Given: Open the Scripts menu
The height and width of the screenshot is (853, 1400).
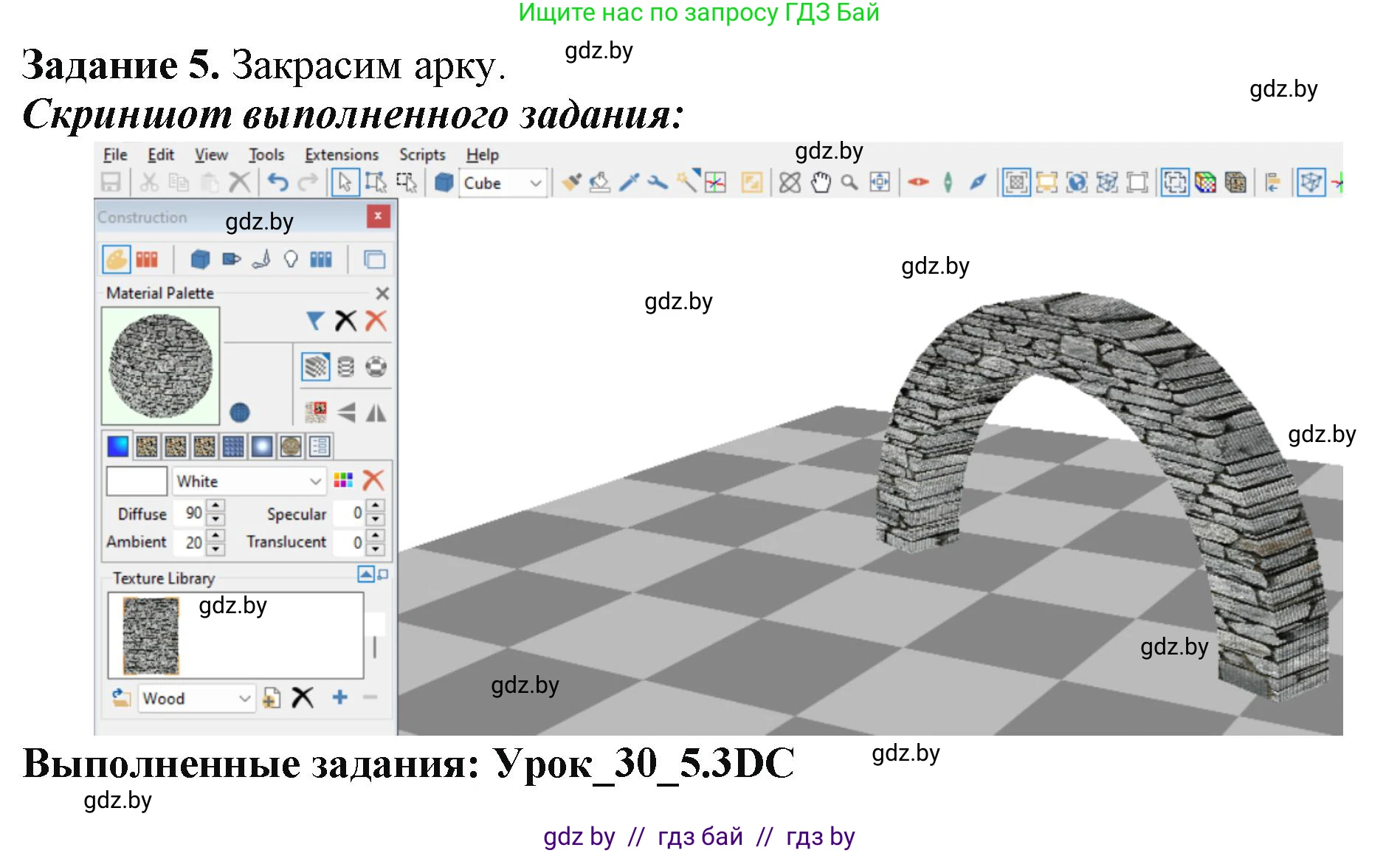Looking at the screenshot, I should (x=422, y=155).
